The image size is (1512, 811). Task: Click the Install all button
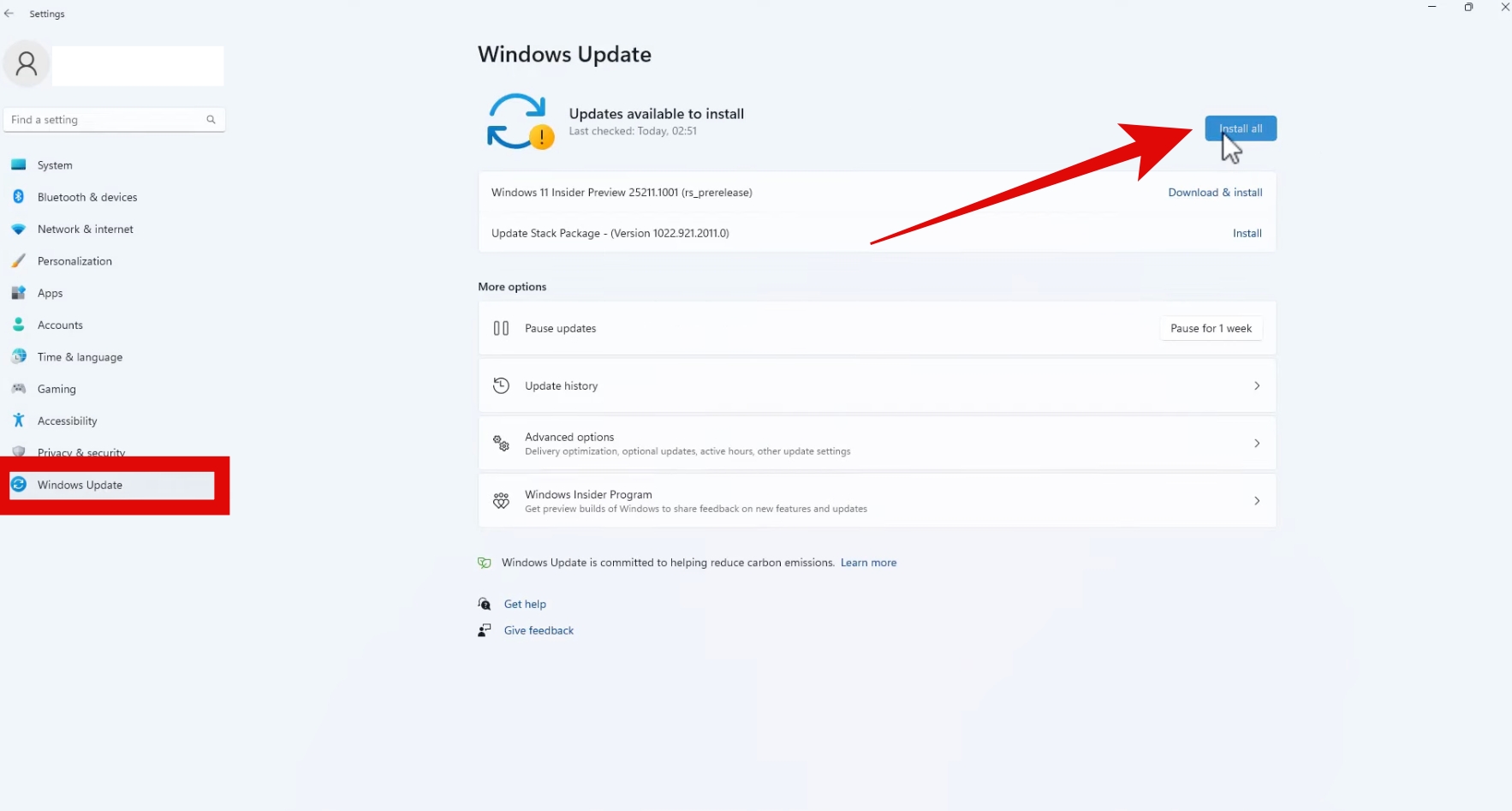pos(1241,128)
